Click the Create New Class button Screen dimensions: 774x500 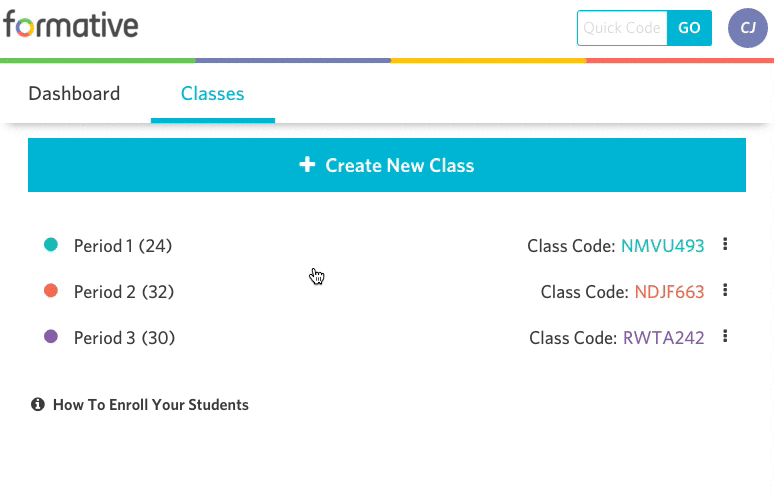tap(387, 165)
